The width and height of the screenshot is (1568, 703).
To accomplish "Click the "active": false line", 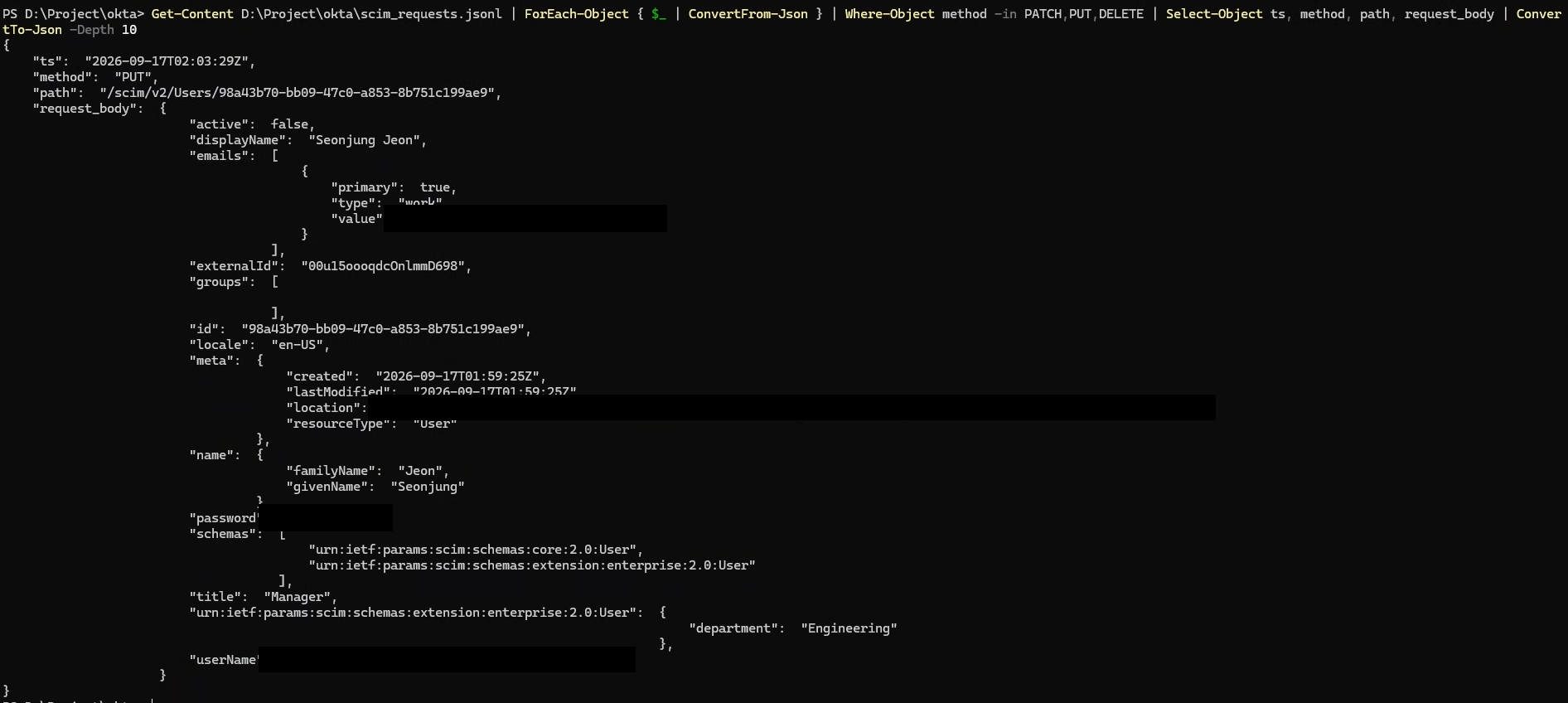I will click(252, 124).
